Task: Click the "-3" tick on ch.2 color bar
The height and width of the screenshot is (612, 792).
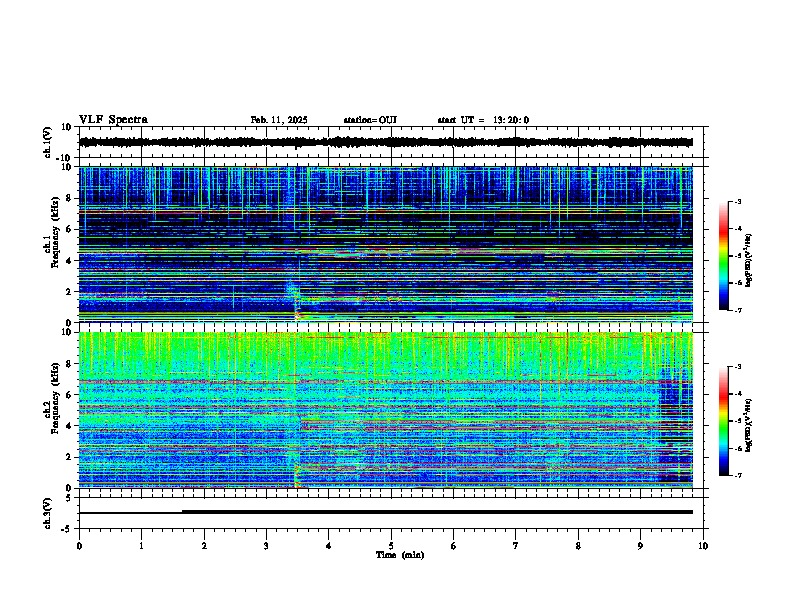Action: click(x=738, y=367)
